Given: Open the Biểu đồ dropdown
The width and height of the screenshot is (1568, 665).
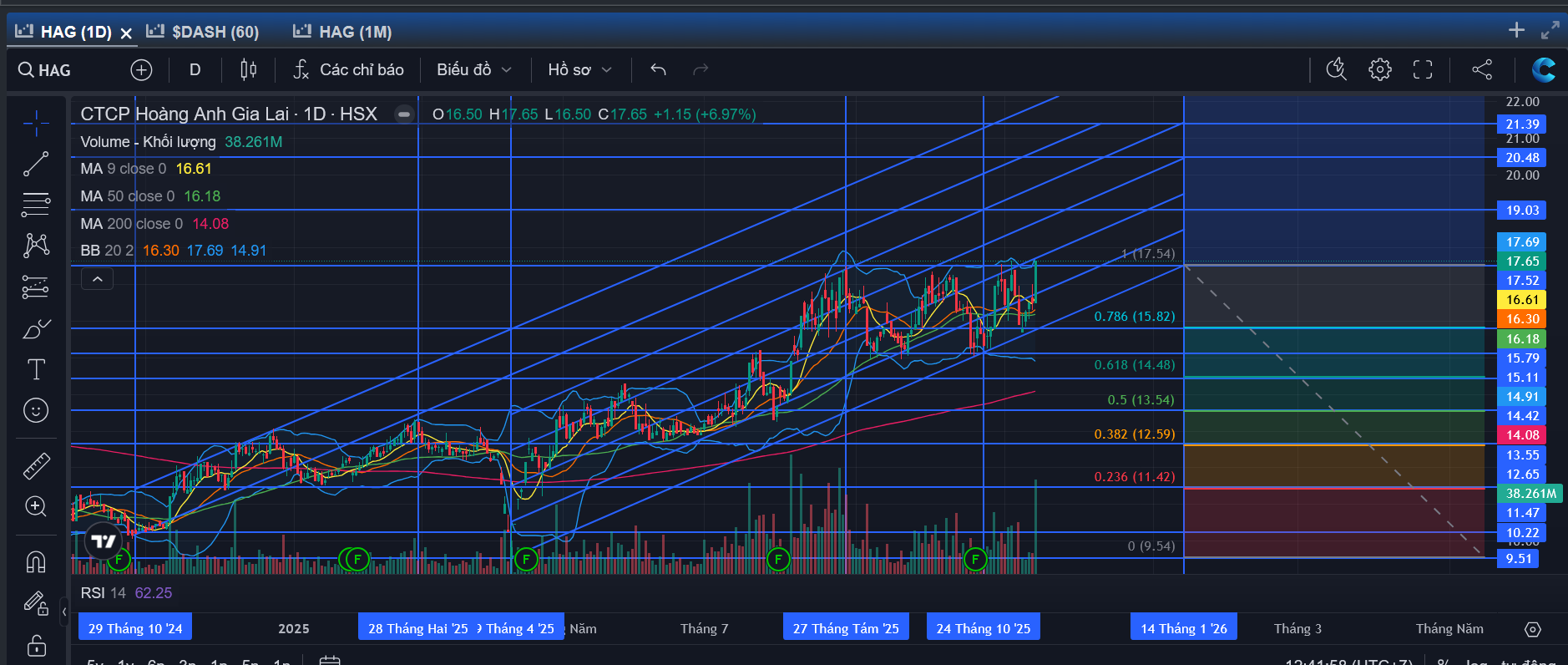Looking at the screenshot, I should (473, 69).
